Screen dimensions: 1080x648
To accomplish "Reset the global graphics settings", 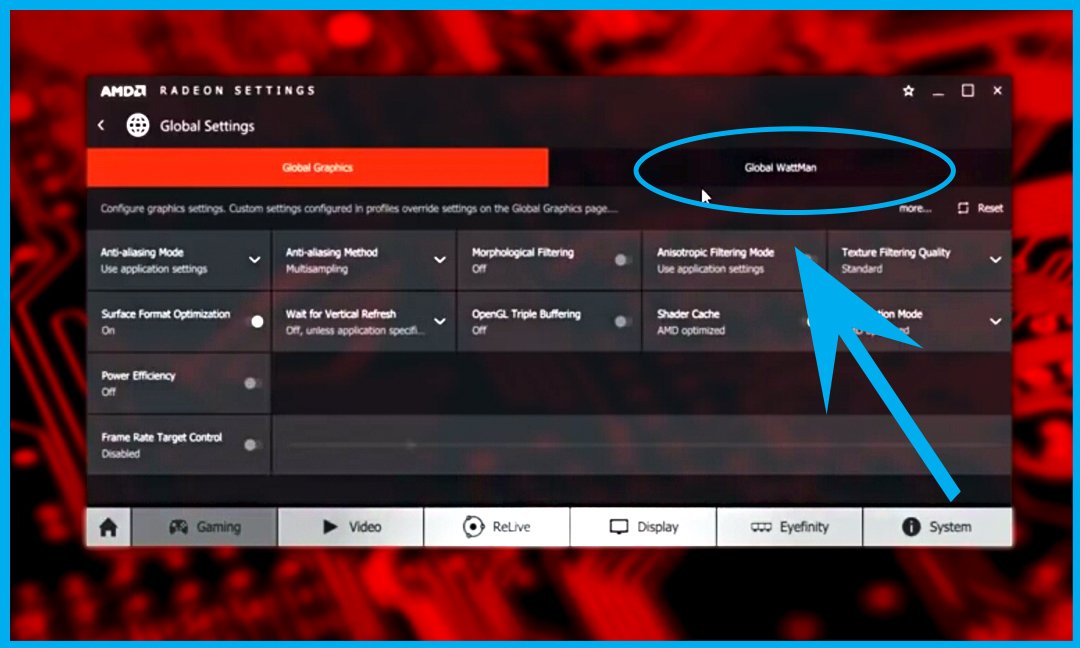I will click(980, 208).
